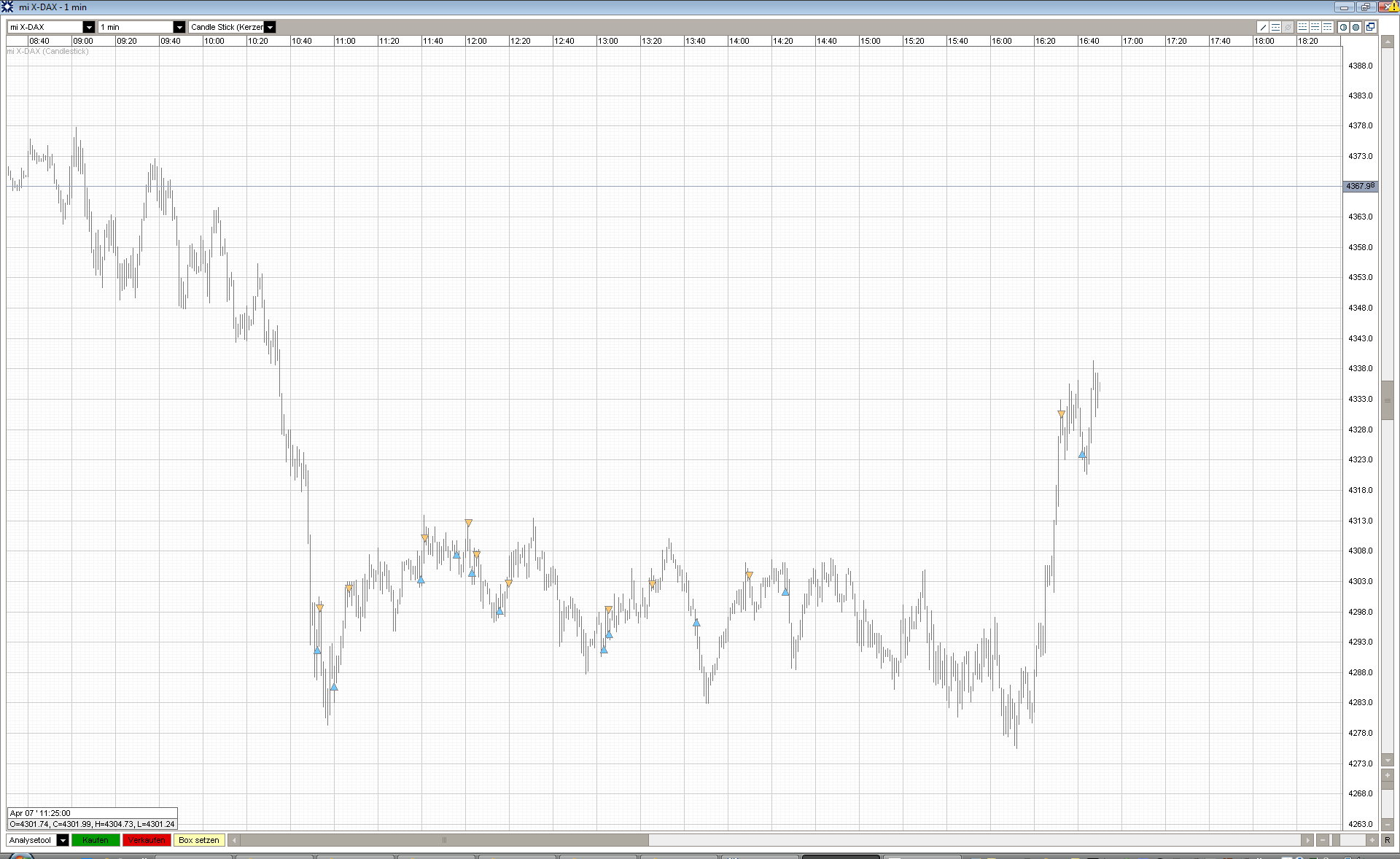Open the Analysetool dropdown menu
Image resolution: width=1400 pixels, height=859 pixels.
click(x=63, y=840)
